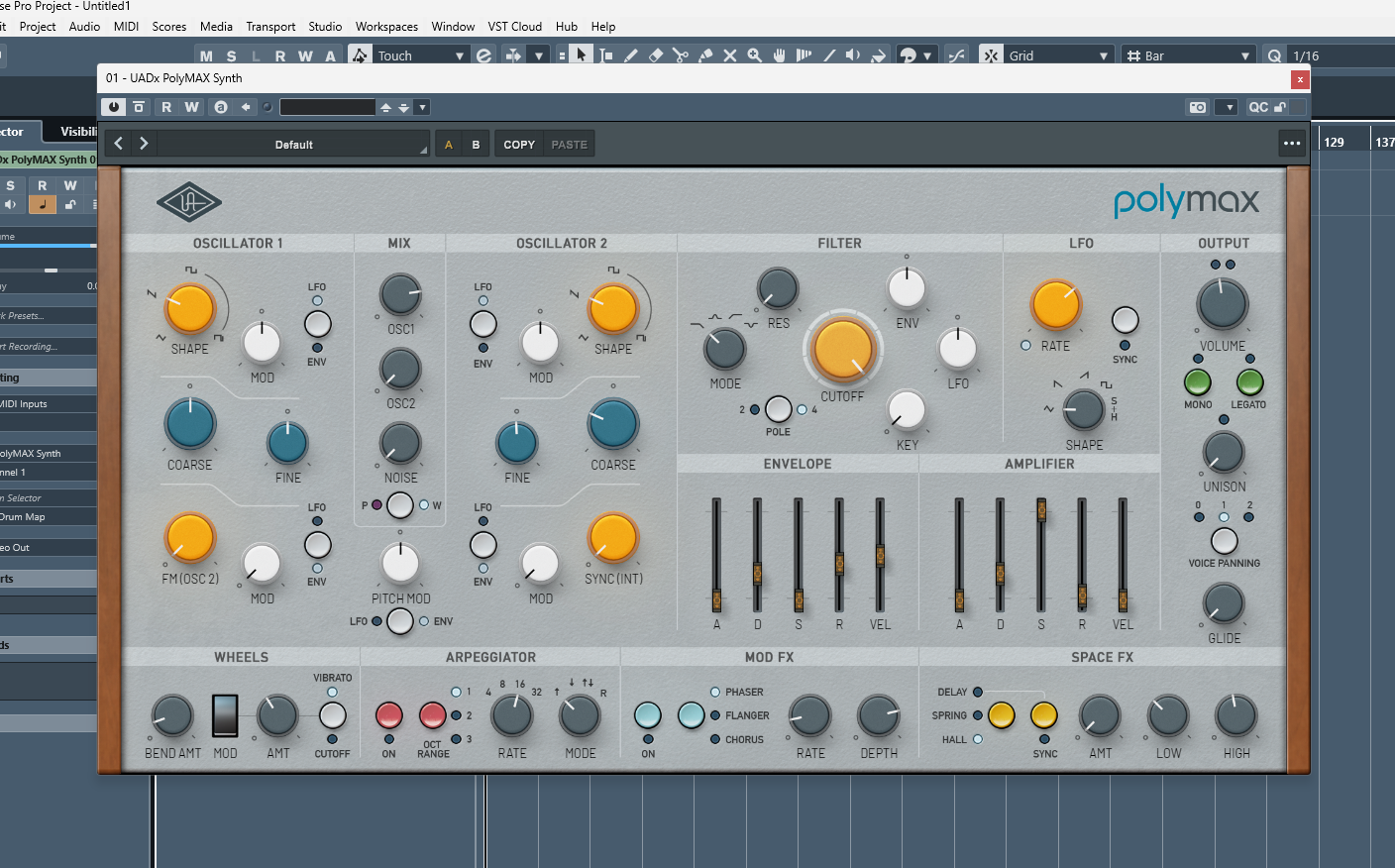Toggle LFO SYNC white button
Viewport: 1395px width, 868px height.
tap(1125, 320)
